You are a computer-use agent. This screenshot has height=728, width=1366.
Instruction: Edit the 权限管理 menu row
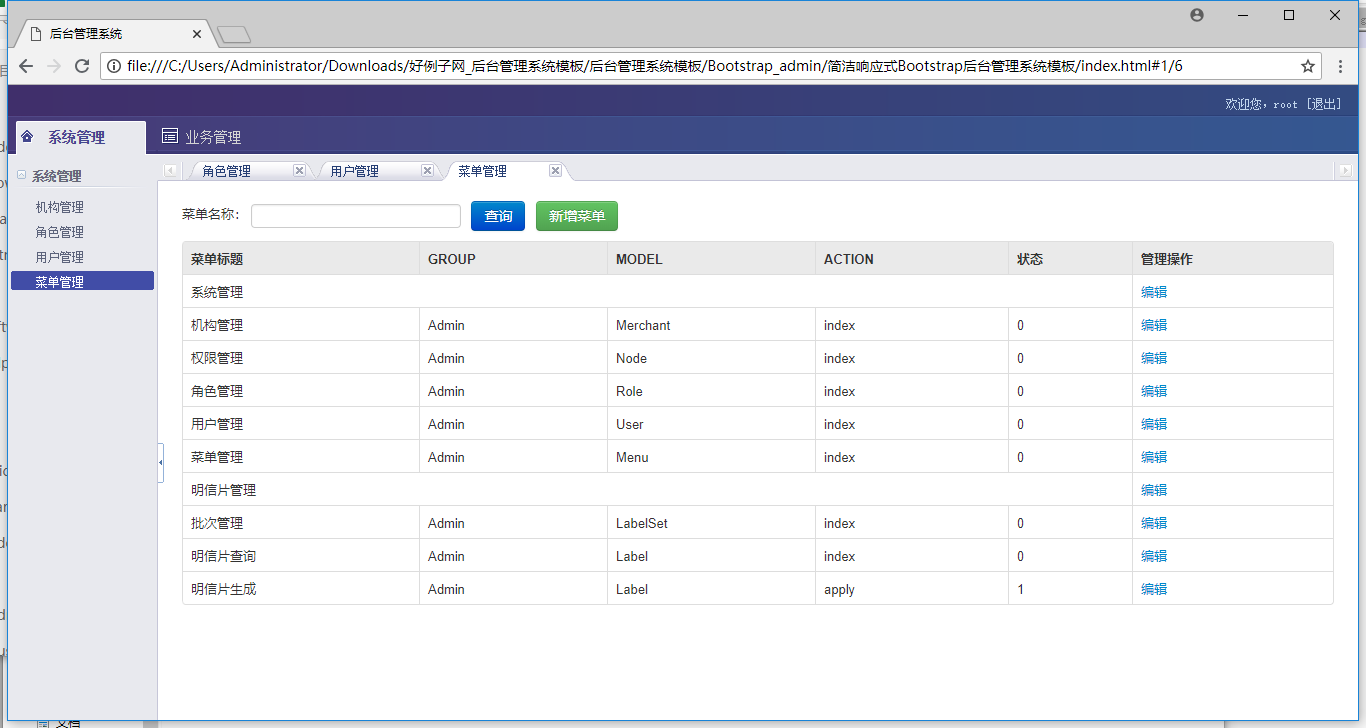coord(1154,358)
